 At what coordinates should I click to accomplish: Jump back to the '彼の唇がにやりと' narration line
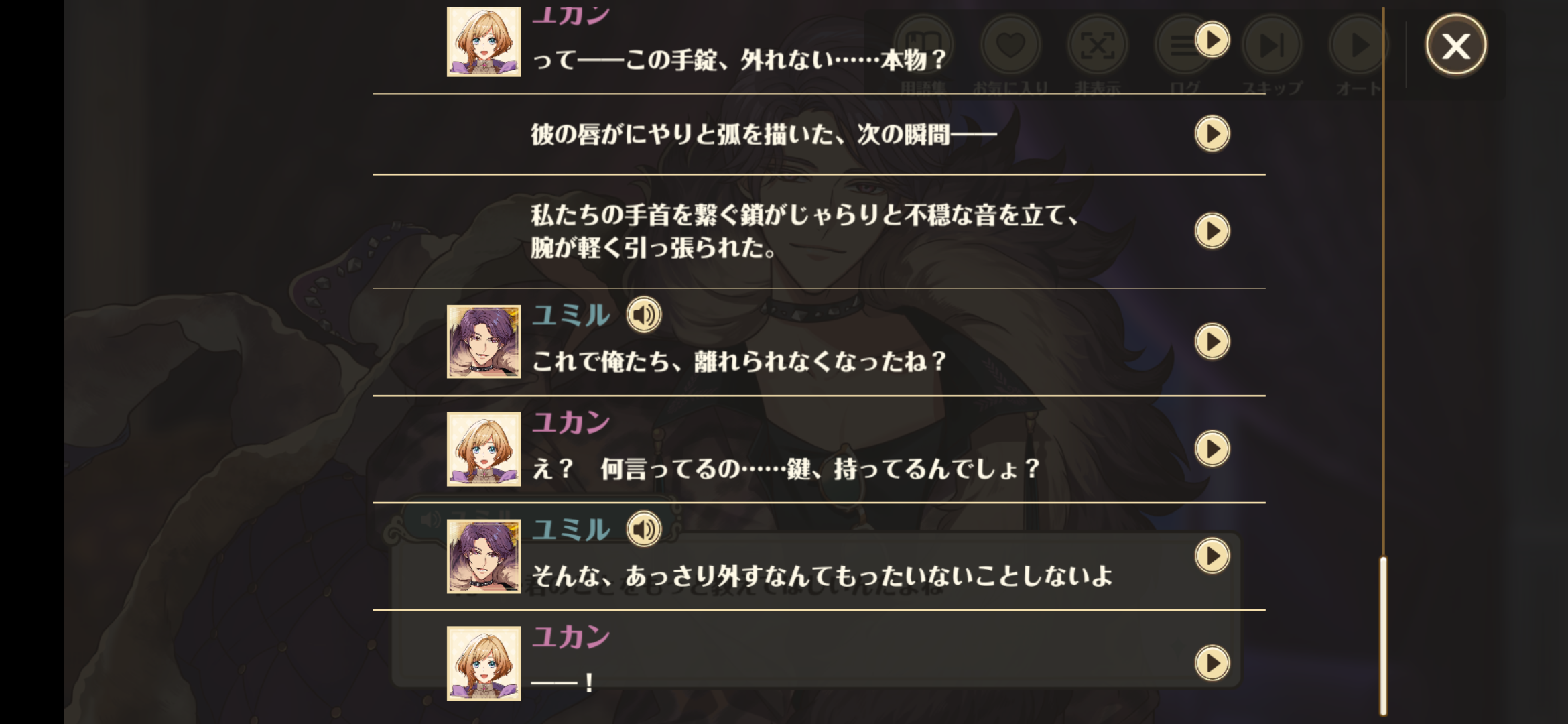click(x=1212, y=133)
